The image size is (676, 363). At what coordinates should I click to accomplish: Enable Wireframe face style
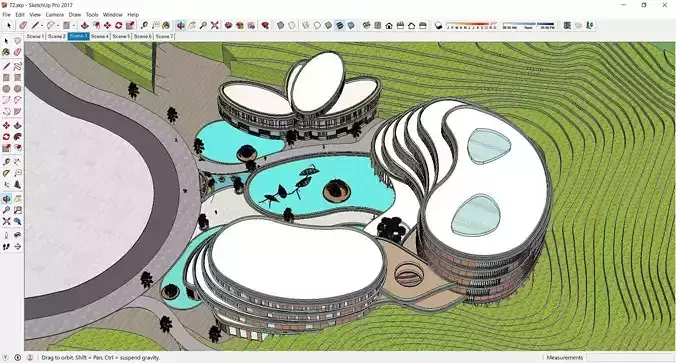click(306, 25)
